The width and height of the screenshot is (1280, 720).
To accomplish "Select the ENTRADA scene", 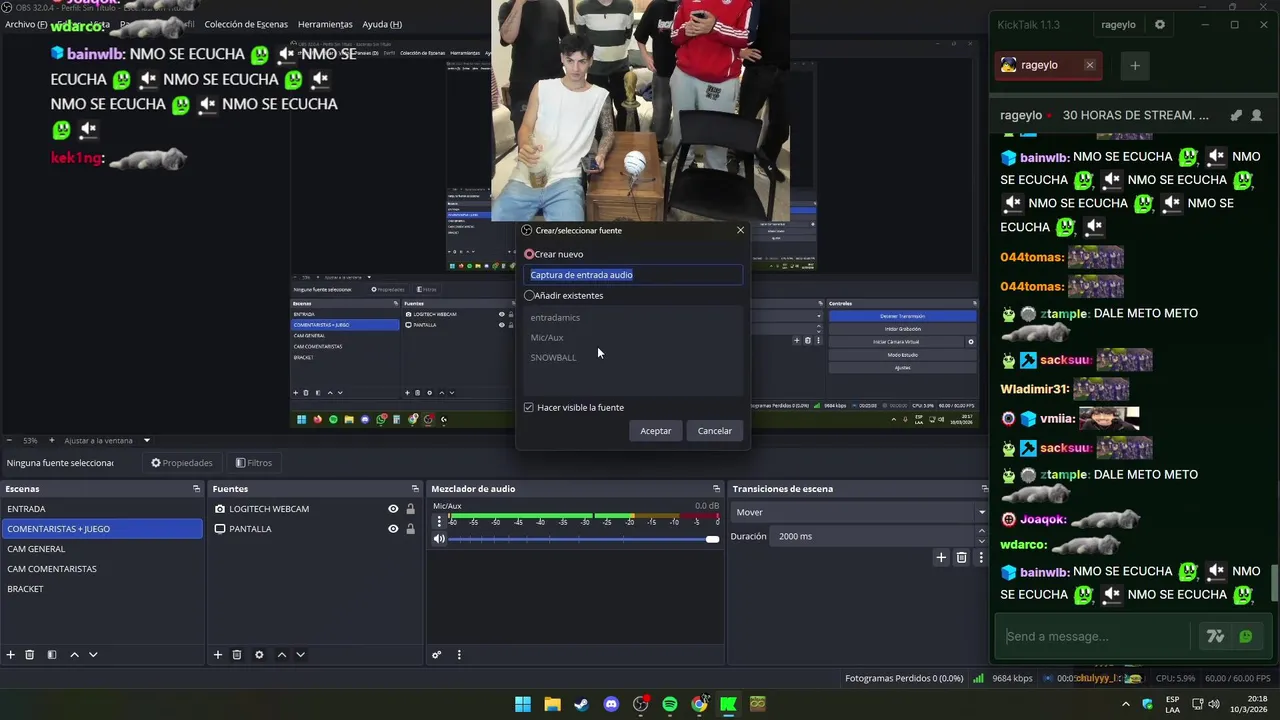I will 102,509.
